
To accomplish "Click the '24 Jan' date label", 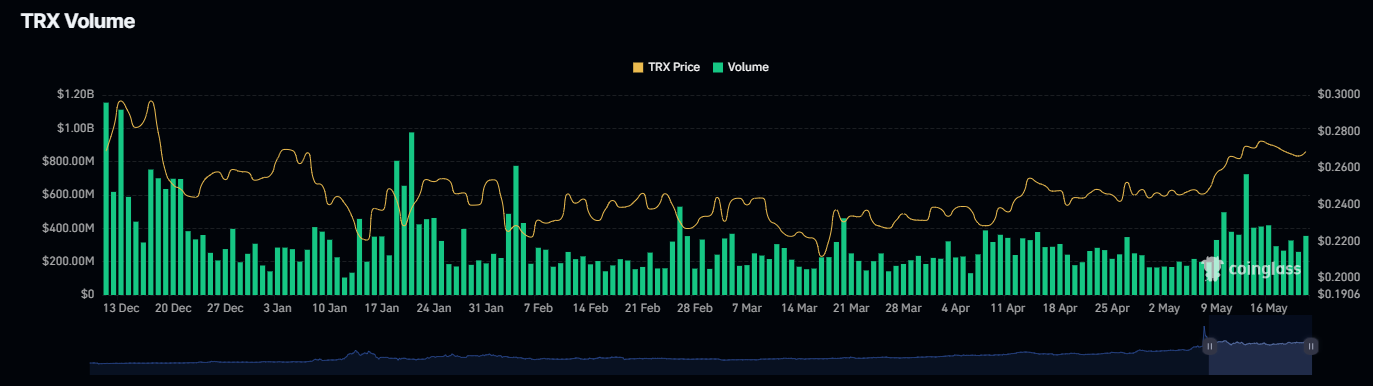I will 433,309.
